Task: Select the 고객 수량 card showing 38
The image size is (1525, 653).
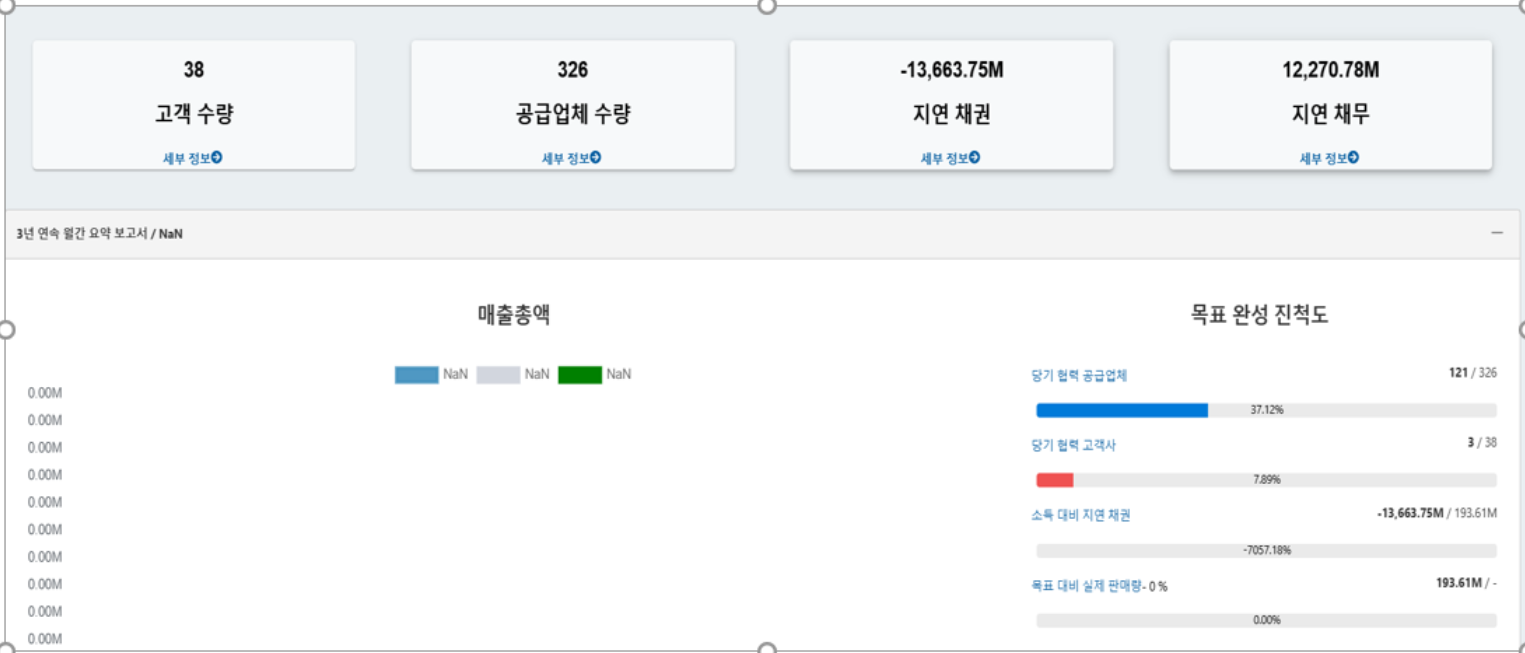Action: 193,105
